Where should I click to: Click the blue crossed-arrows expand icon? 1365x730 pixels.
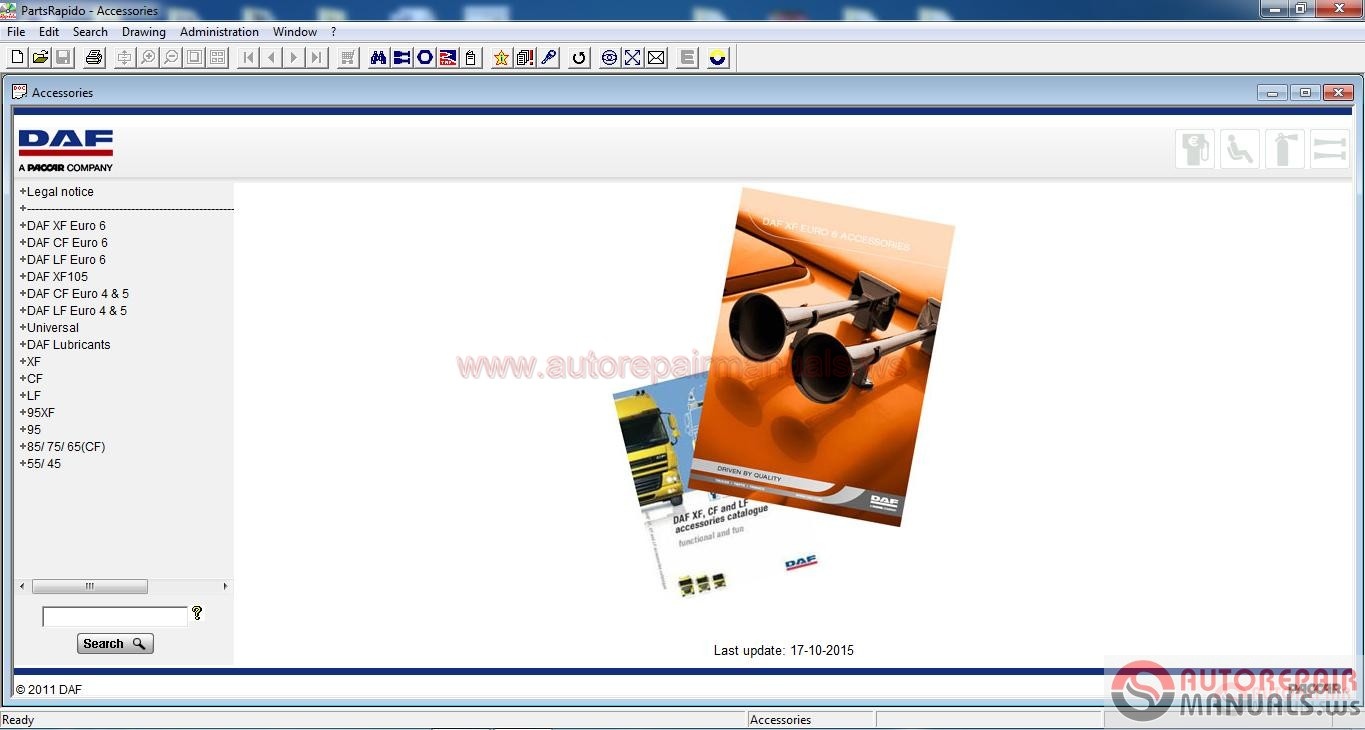632,58
